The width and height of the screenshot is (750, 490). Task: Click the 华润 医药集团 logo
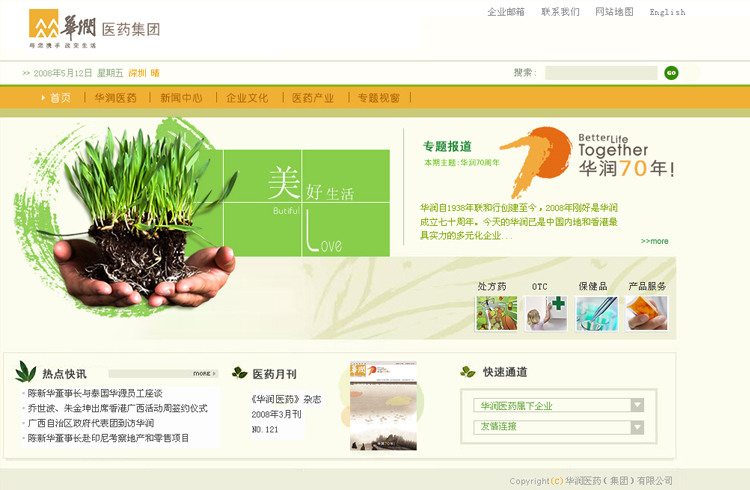point(94,29)
